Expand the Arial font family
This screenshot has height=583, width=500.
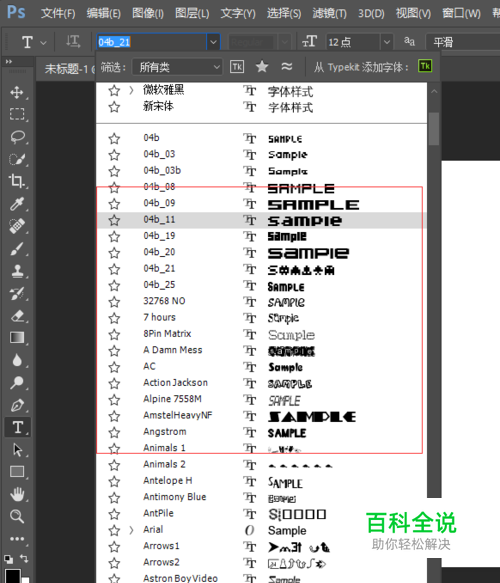pyautogui.click(x=131, y=530)
